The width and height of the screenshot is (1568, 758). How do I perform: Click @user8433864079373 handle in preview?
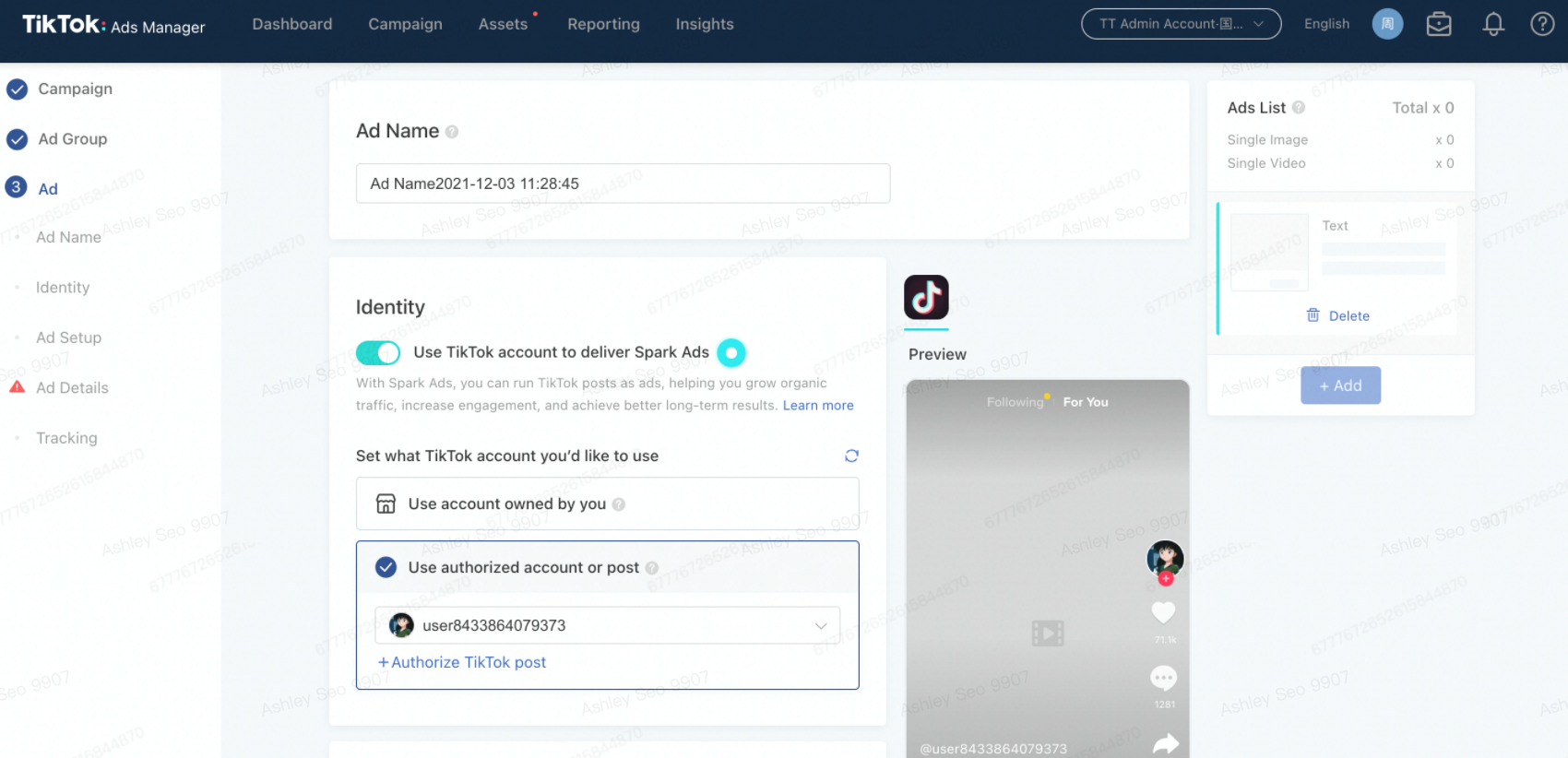(x=993, y=749)
